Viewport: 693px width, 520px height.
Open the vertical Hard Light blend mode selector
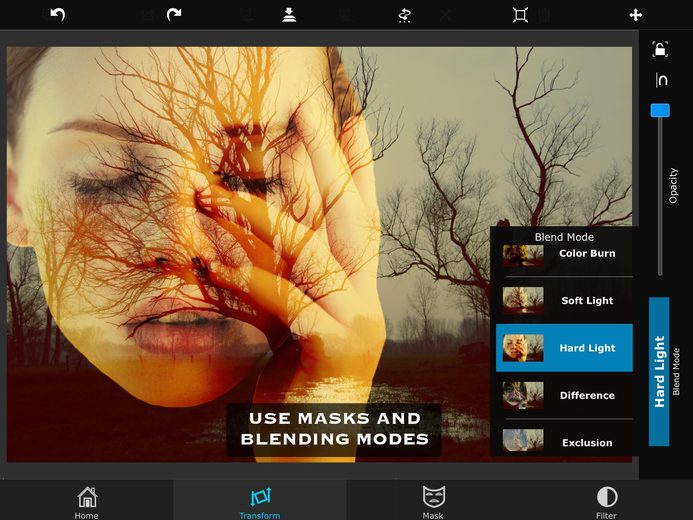[659, 371]
